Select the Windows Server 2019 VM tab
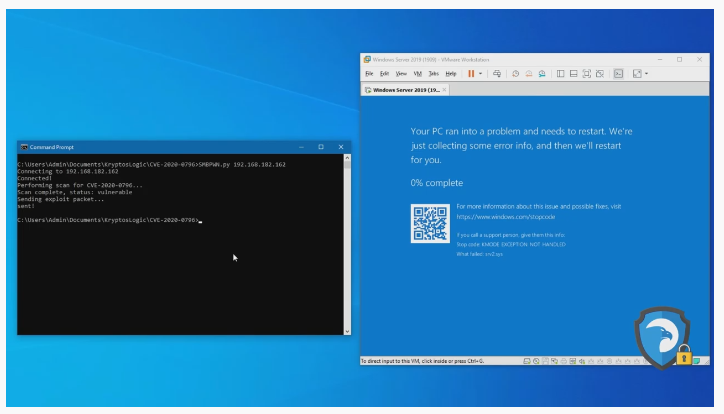This screenshot has height=414, width=724. [x=404, y=90]
